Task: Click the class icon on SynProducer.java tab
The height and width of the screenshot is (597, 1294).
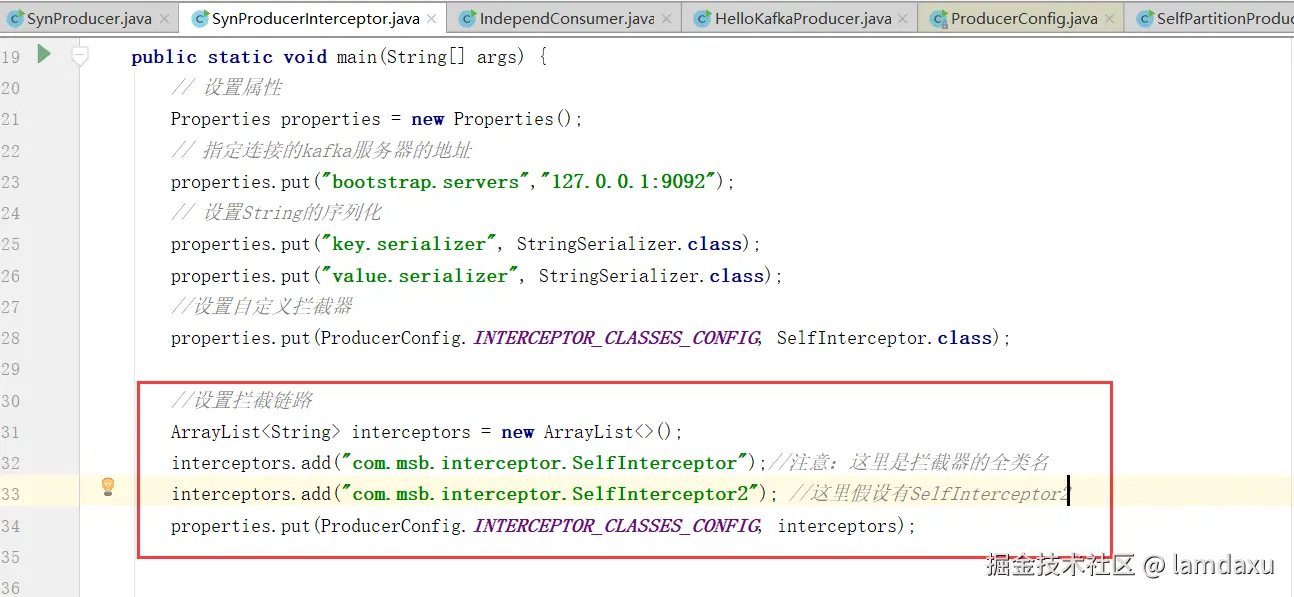Action: coord(15,19)
